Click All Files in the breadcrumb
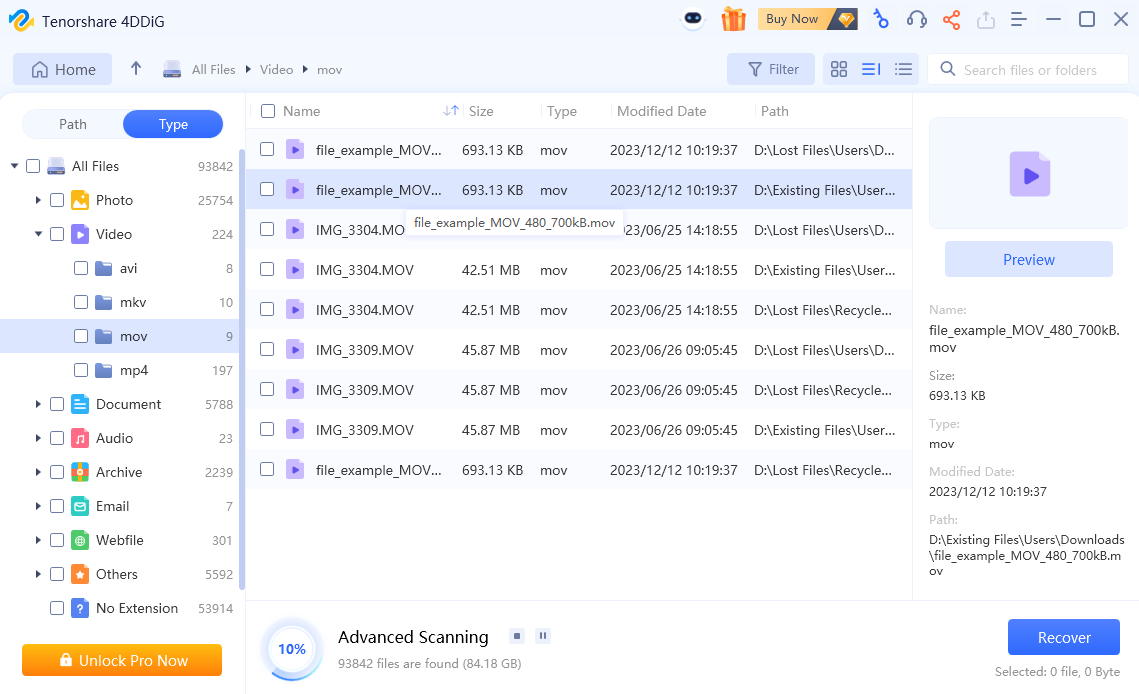The width and height of the screenshot is (1139, 694). pos(214,70)
